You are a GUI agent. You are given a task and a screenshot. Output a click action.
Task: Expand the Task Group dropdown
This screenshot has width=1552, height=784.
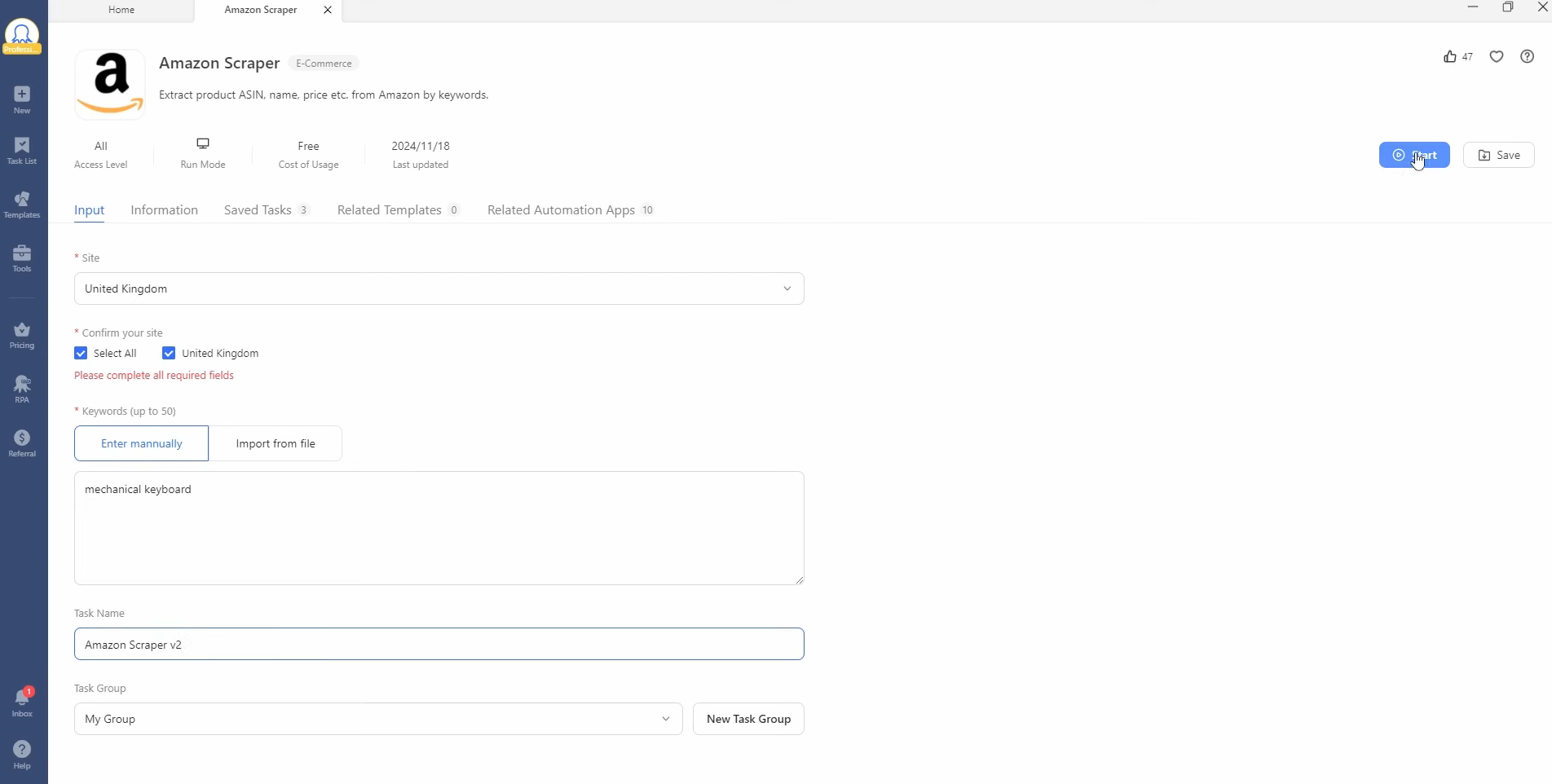click(378, 719)
